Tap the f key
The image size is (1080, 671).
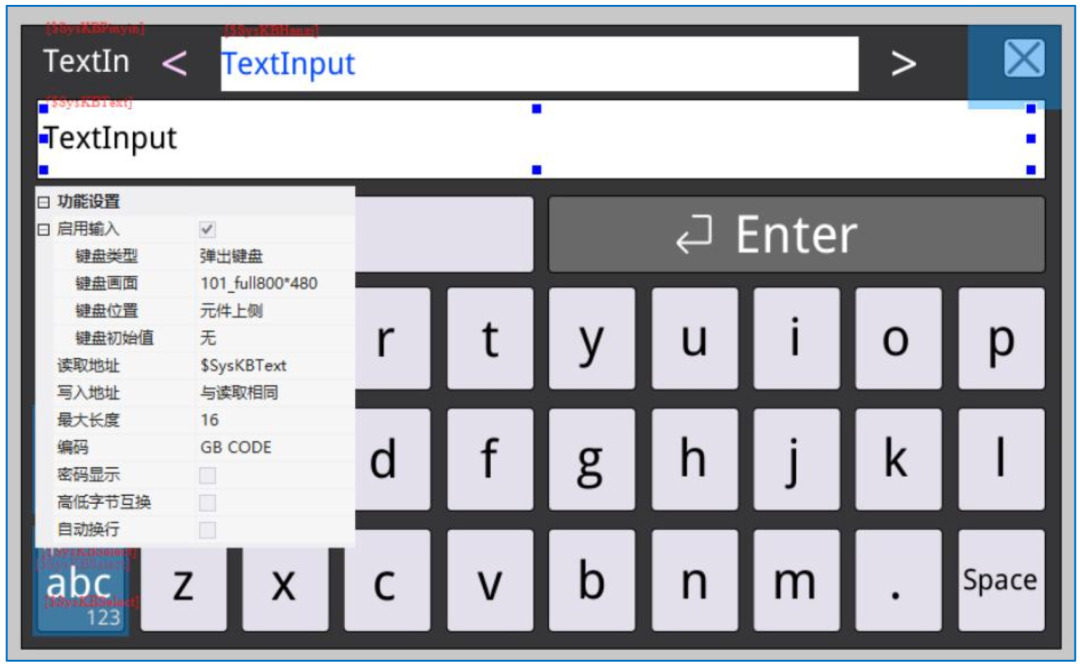click(490, 460)
